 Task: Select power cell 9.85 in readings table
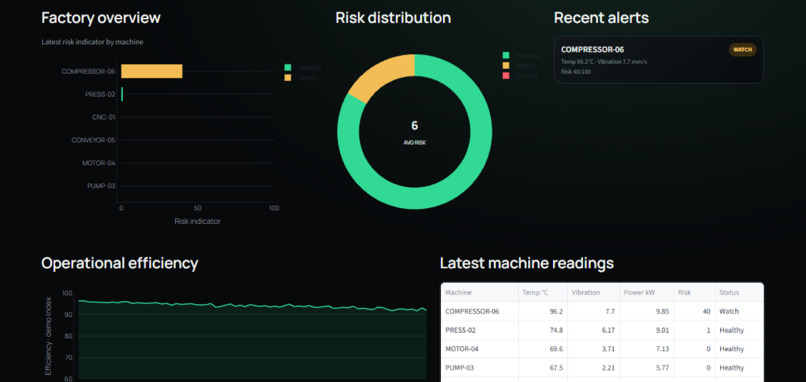click(647, 311)
